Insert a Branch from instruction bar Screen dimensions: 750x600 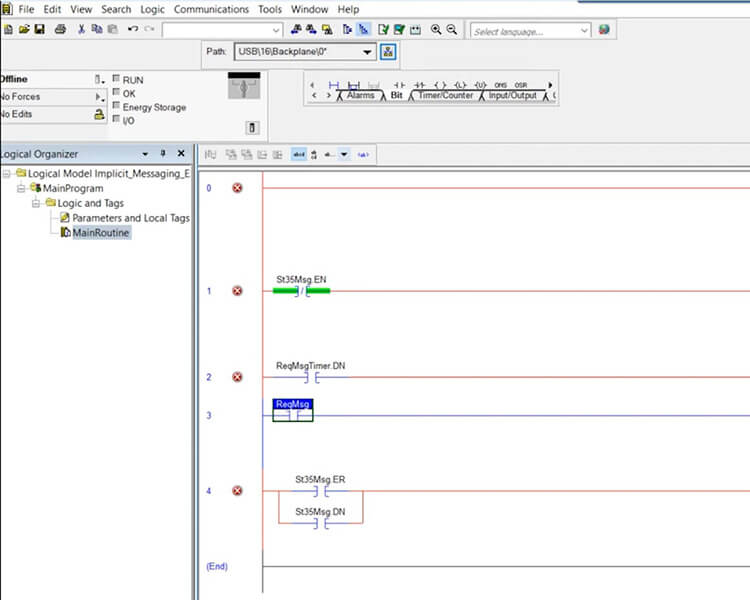(x=353, y=85)
